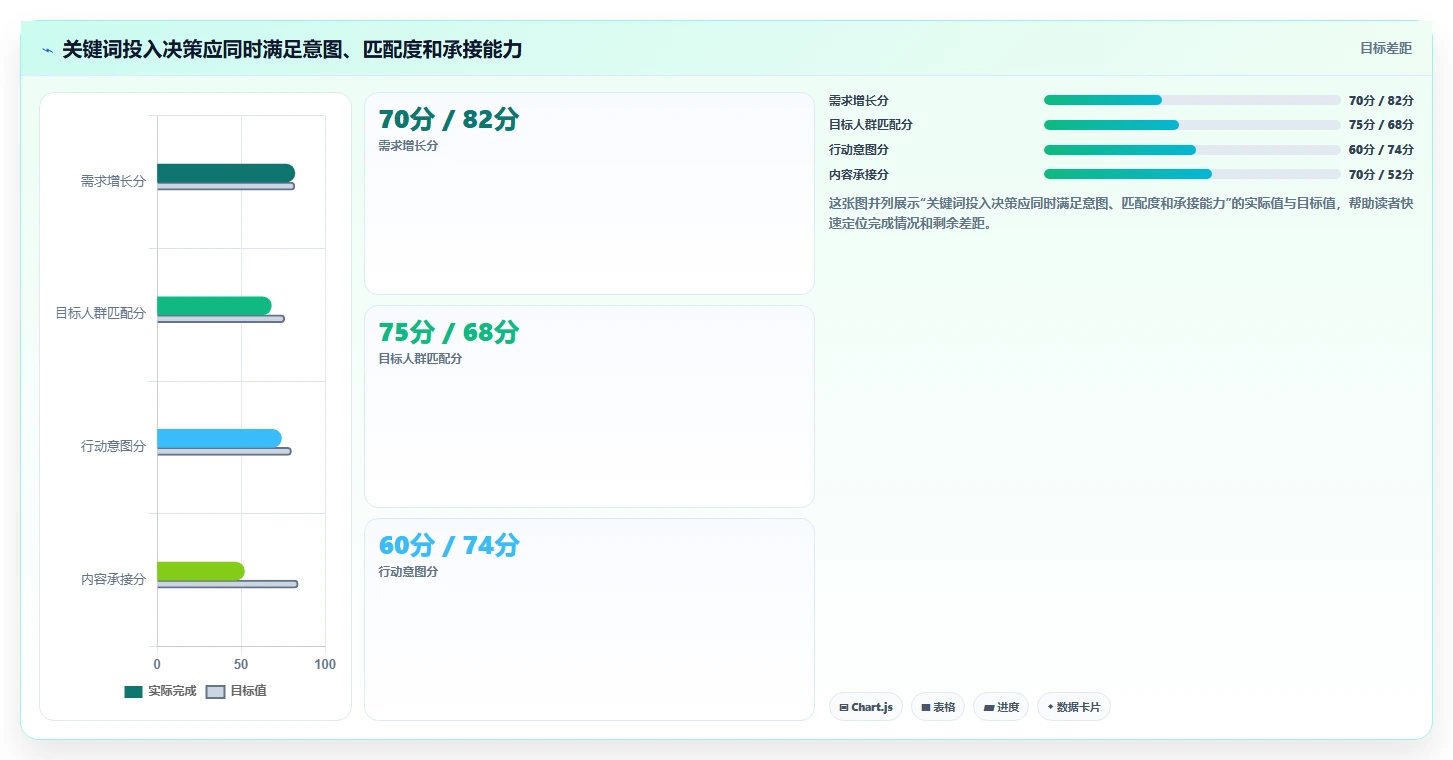The image size is (1453, 760).
Task: Click the 目标人群匹配分 chart axis label
Action: [x=100, y=314]
